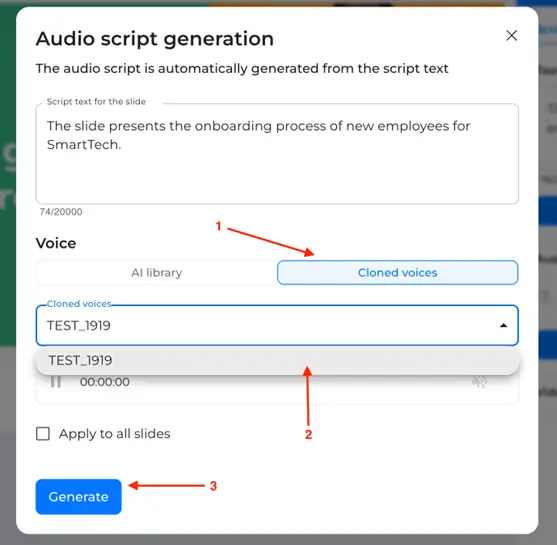Screen dimensions: 557x545
Task: Switch to the AI library tab
Action: [x=157, y=272]
